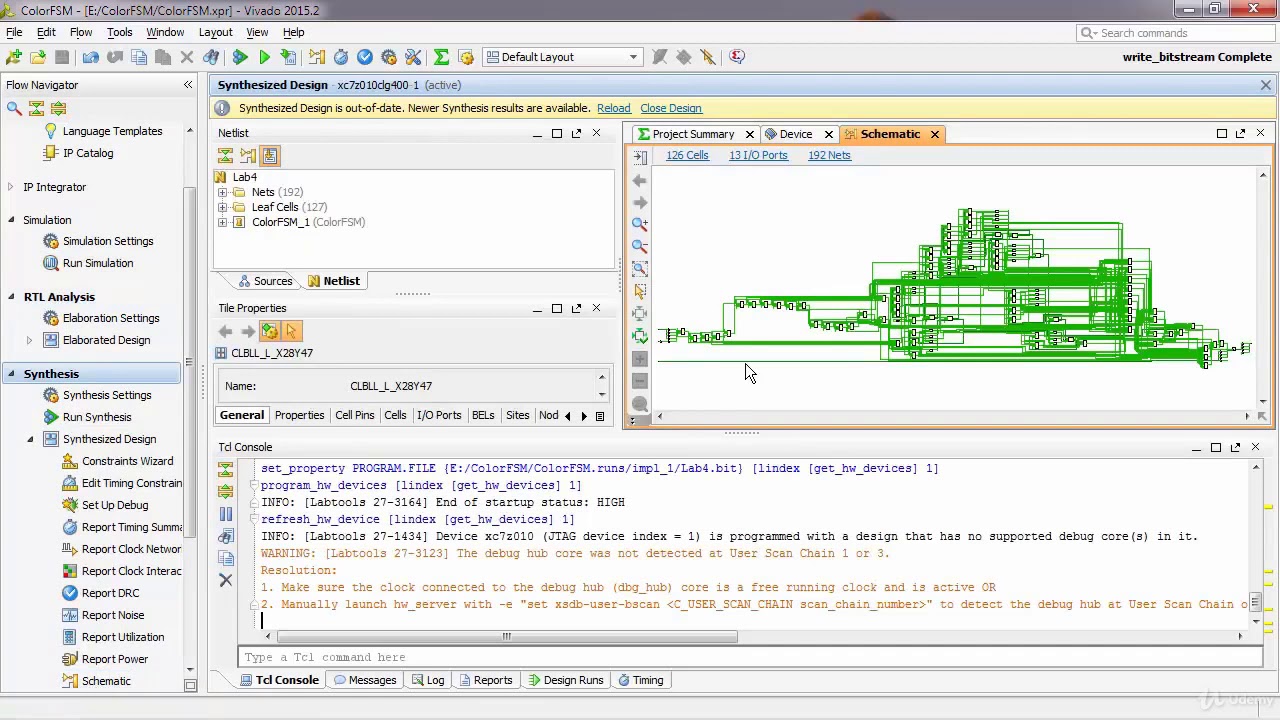The height and width of the screenshot is (720, 1280).
Task: Open the Design Runs tab
Action: pyautogui.click(x=565, y=680)
